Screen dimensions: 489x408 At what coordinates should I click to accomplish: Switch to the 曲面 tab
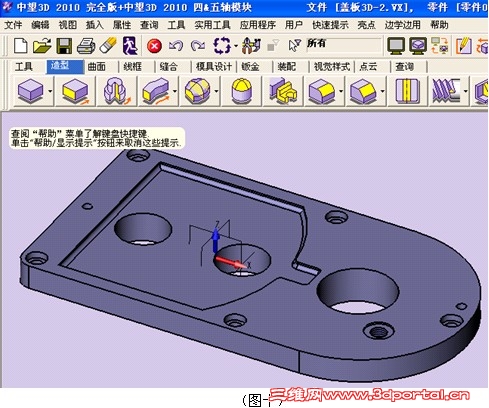(97, 67)
